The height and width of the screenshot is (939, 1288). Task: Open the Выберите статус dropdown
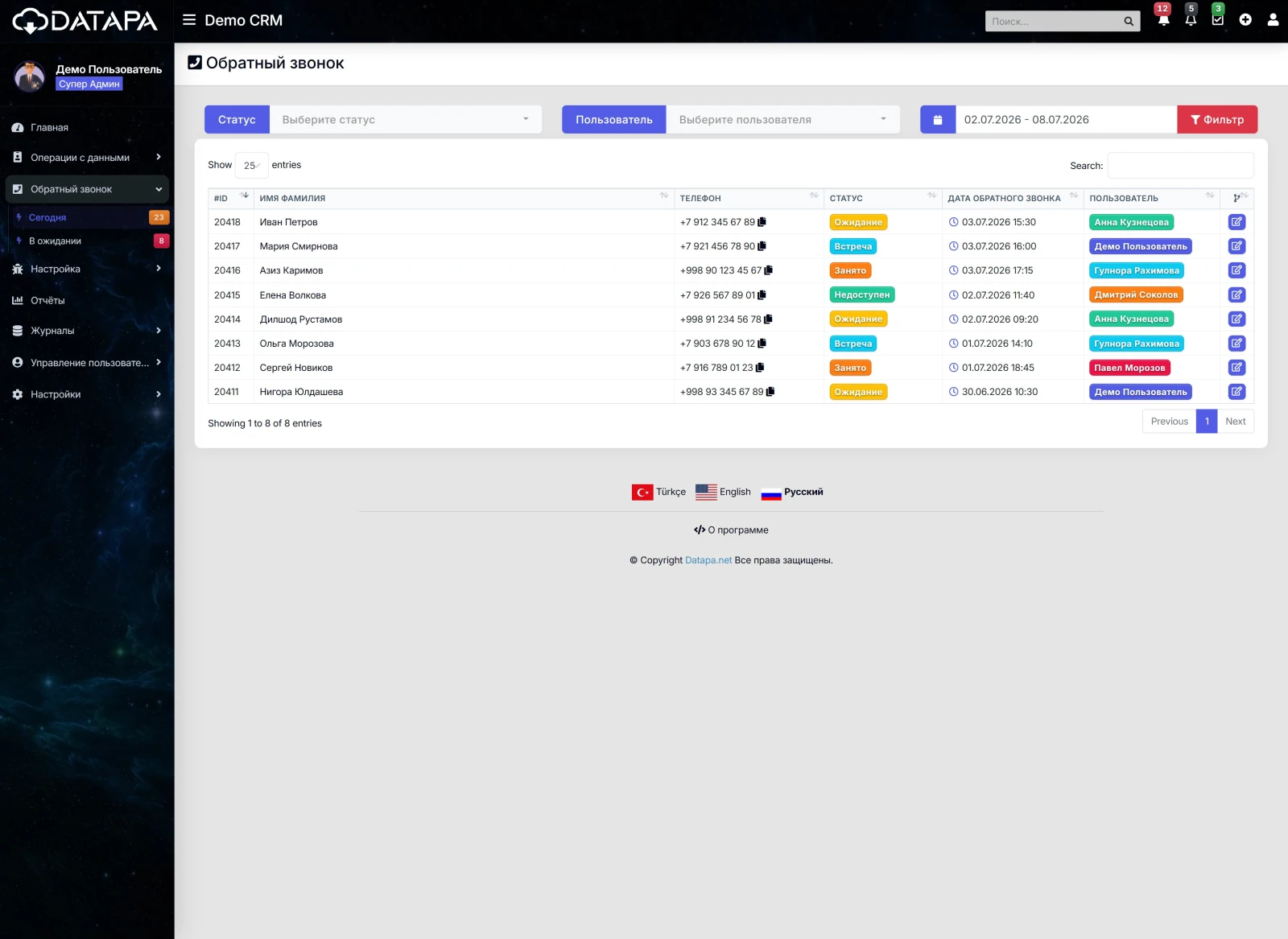[406, 120]
